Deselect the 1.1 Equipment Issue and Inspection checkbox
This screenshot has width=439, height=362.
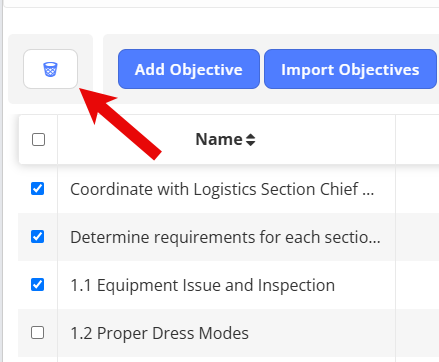37,285
